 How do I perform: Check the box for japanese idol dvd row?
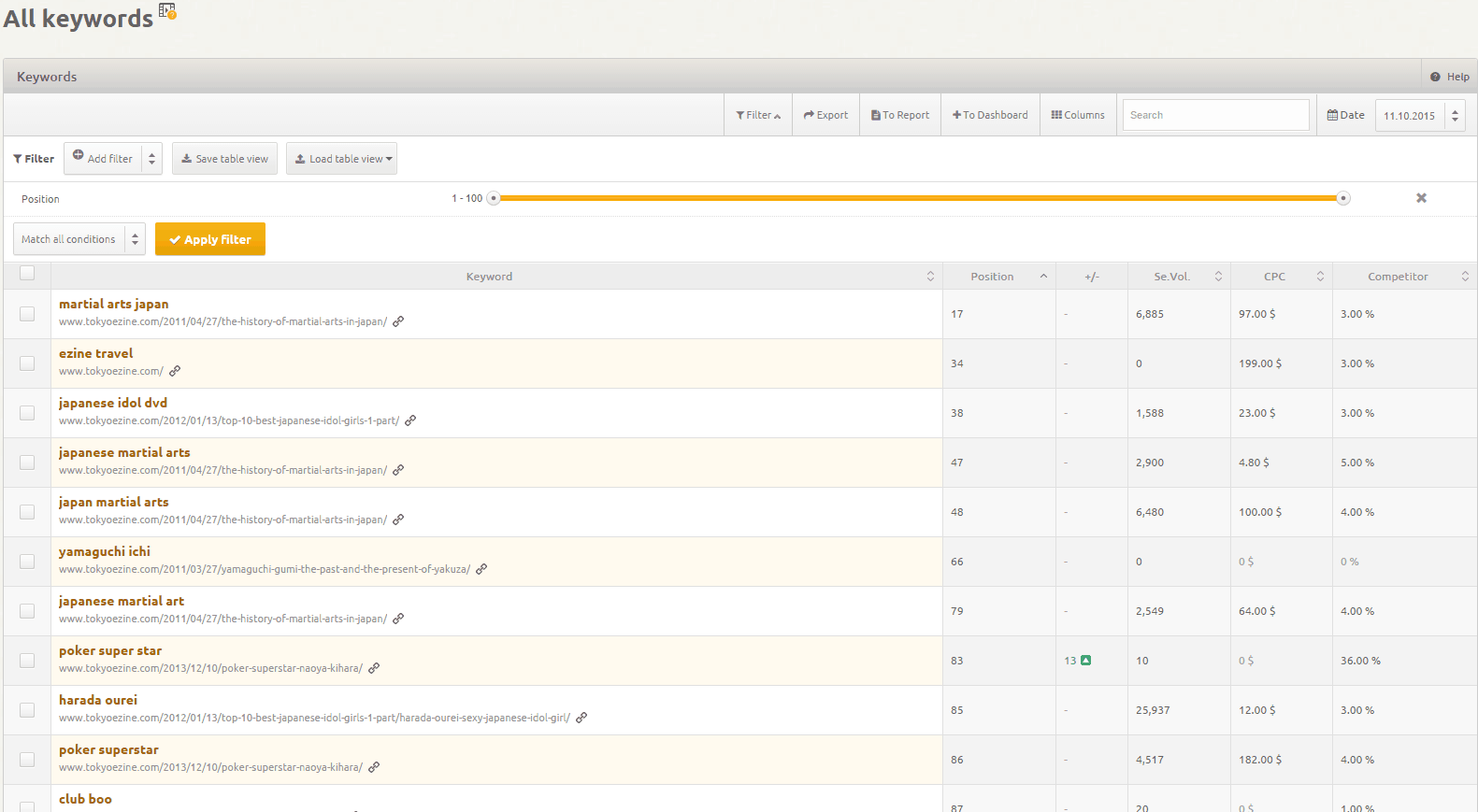coord(27,413)
